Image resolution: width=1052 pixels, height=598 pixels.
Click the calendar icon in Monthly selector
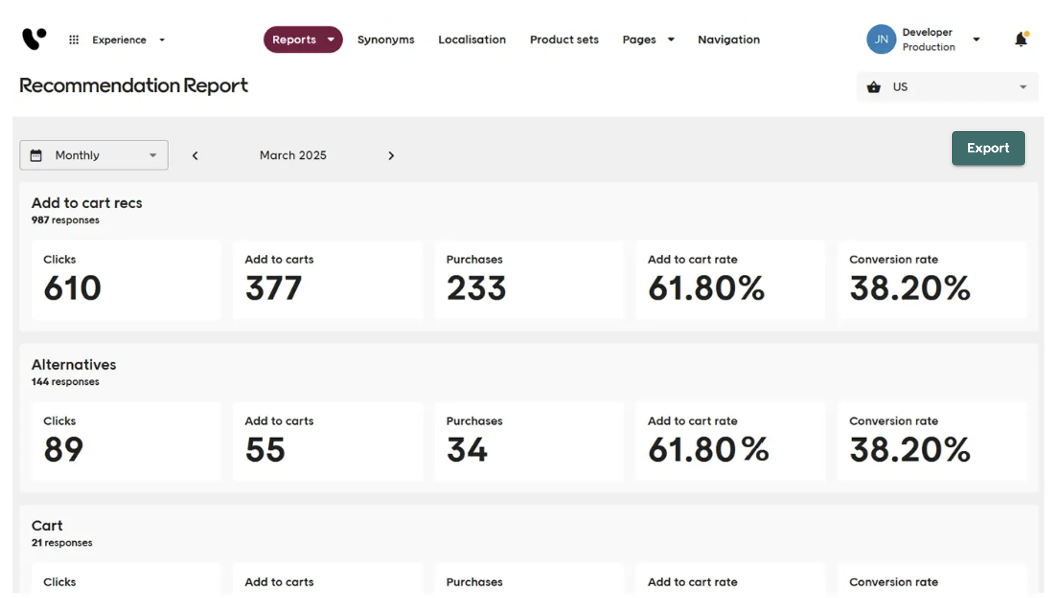[x=37, y=155]
